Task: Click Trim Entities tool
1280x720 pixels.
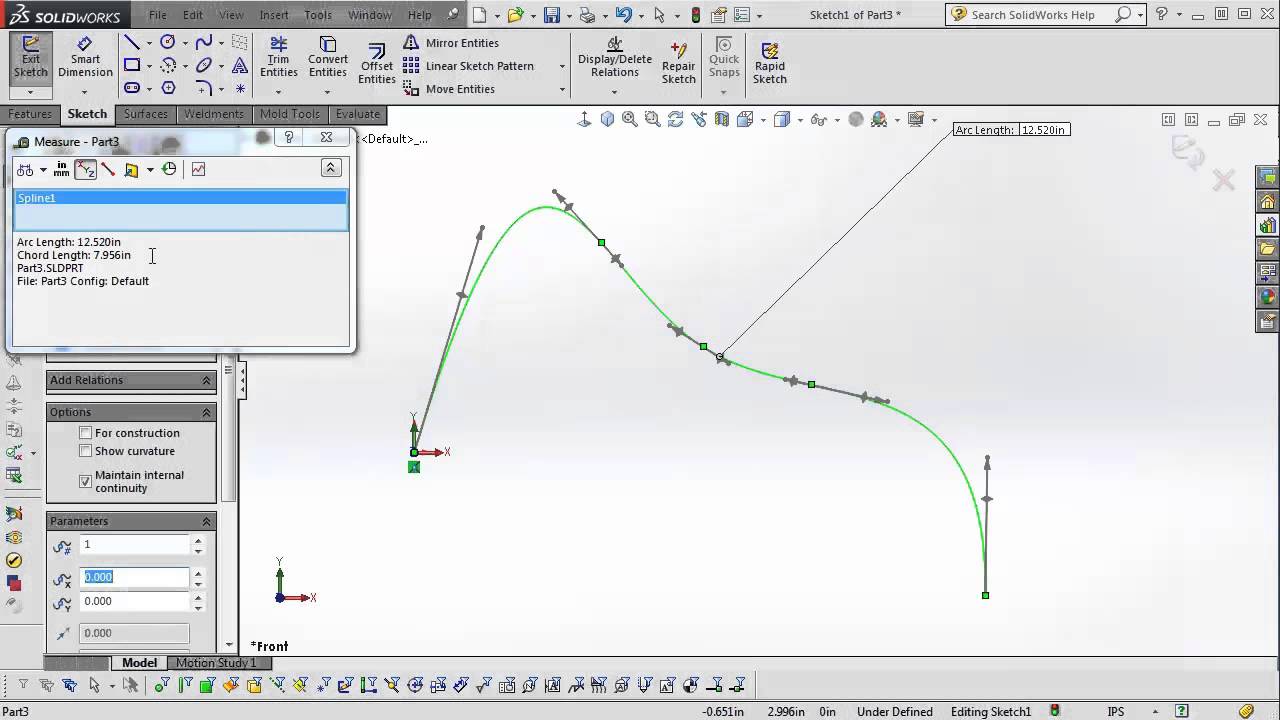Action: tap(278, 58)
